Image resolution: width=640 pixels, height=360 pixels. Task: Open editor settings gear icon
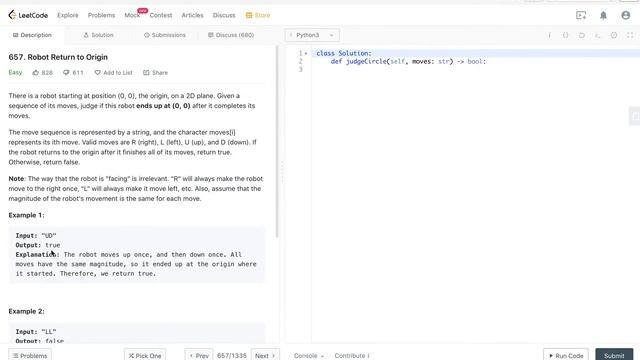click(x=614, y=36)
